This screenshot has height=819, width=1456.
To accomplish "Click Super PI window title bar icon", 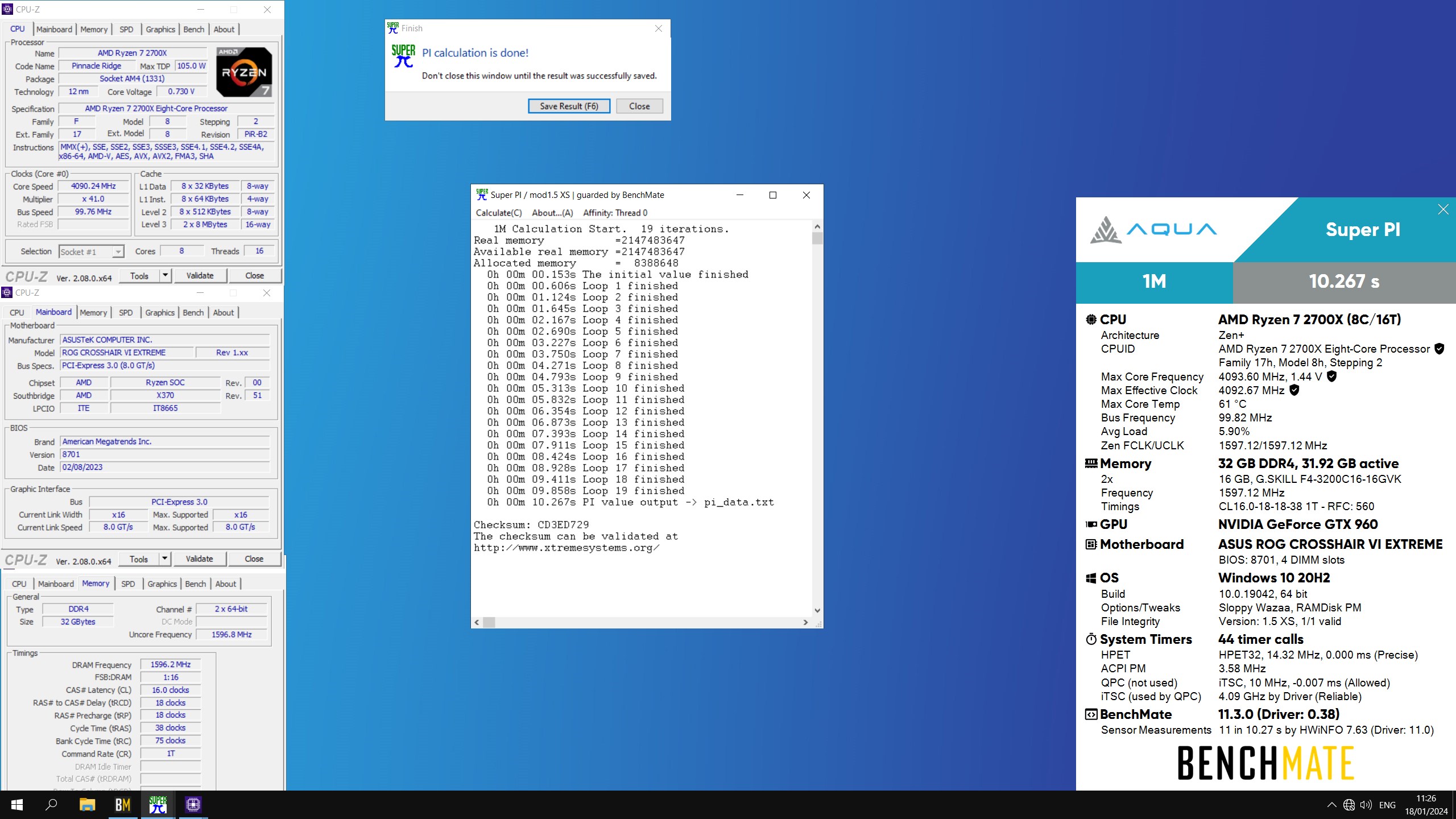I will pos(482,195).
